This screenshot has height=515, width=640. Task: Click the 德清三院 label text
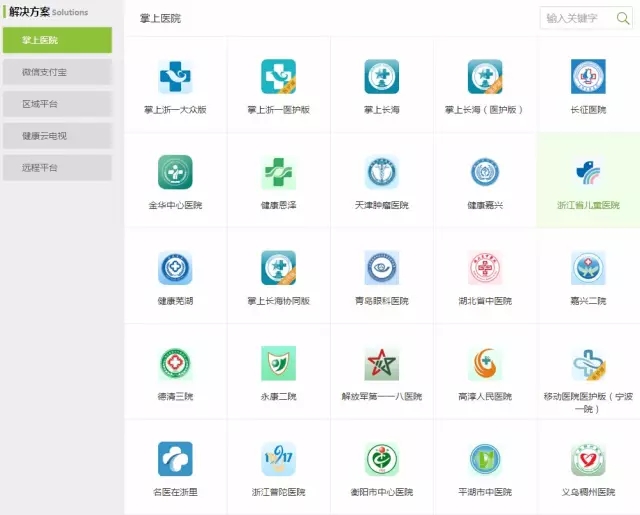click(175, 396)
